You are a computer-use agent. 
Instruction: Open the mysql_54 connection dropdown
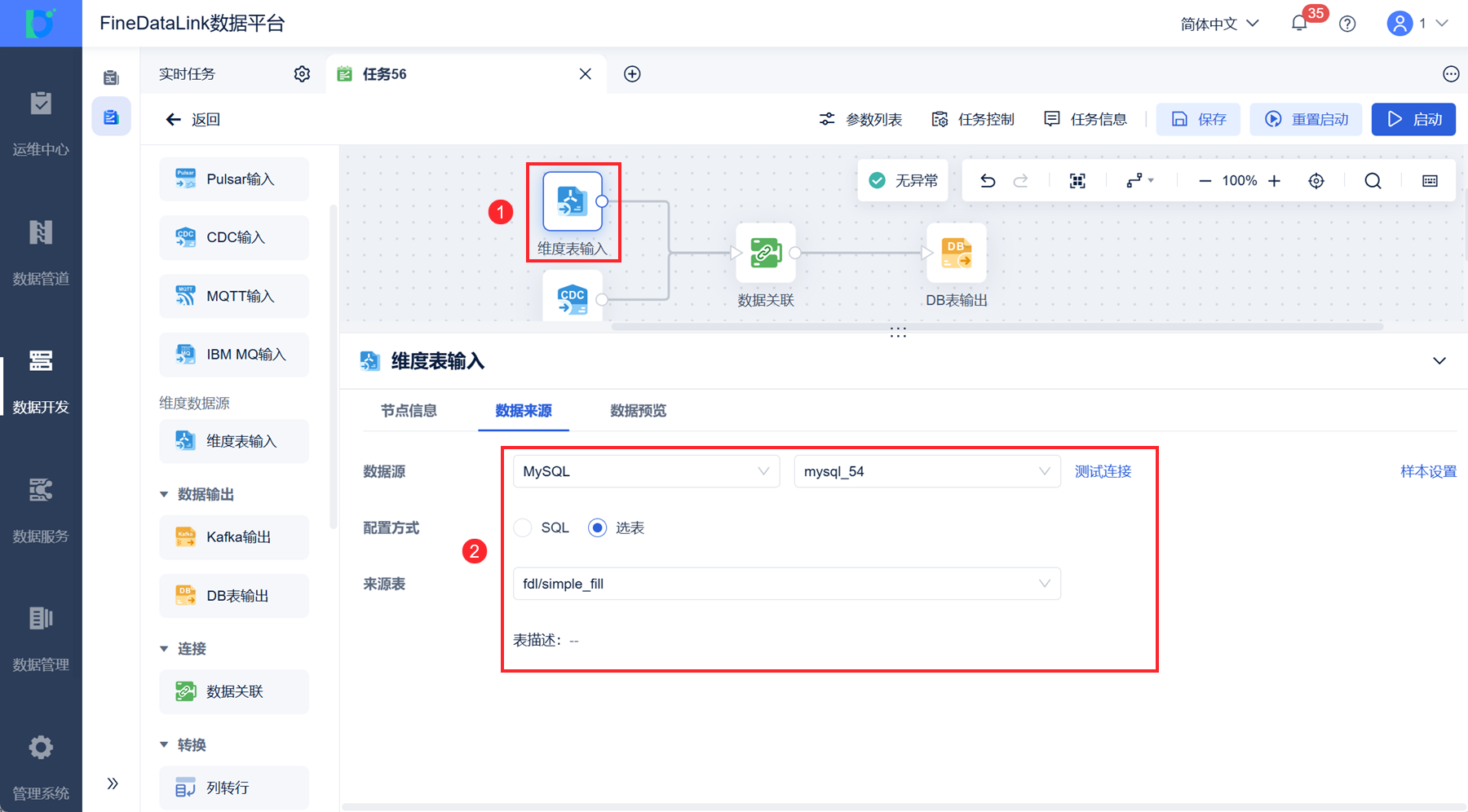tap(927, 471)
